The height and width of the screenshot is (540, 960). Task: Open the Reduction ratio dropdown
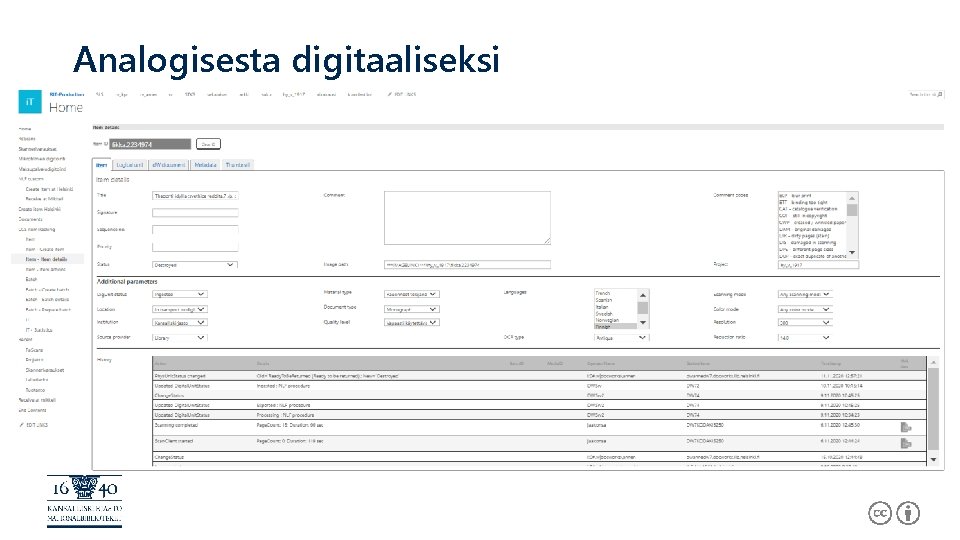pyautogui.click(x=804, y=337)
